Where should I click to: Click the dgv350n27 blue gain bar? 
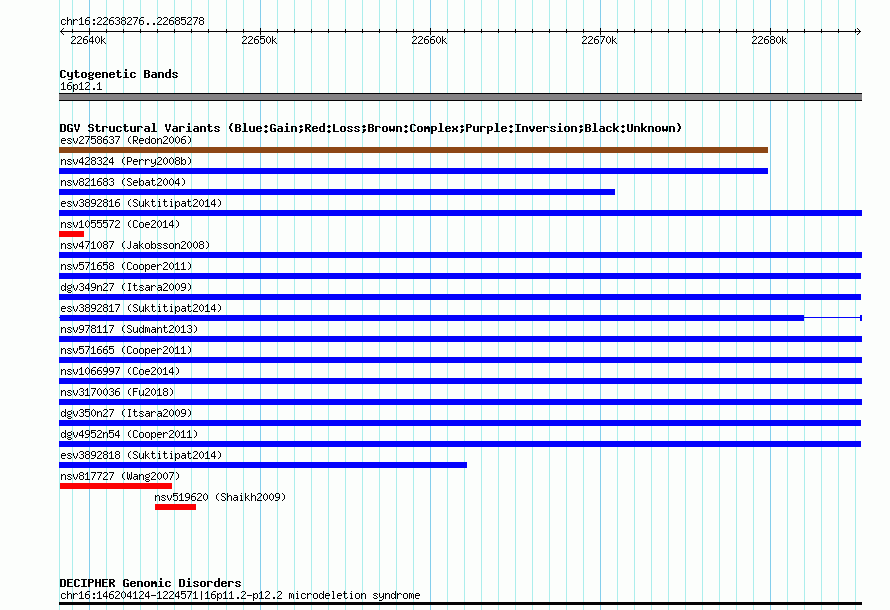point(460,423)
